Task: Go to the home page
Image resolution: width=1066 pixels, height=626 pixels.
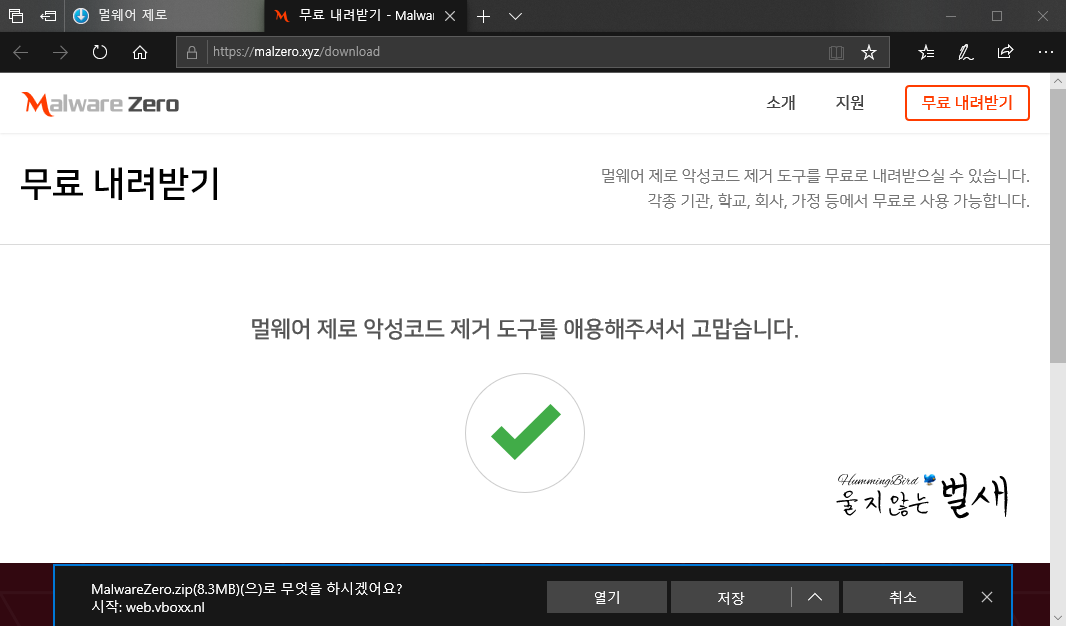Action: (140, 52)
